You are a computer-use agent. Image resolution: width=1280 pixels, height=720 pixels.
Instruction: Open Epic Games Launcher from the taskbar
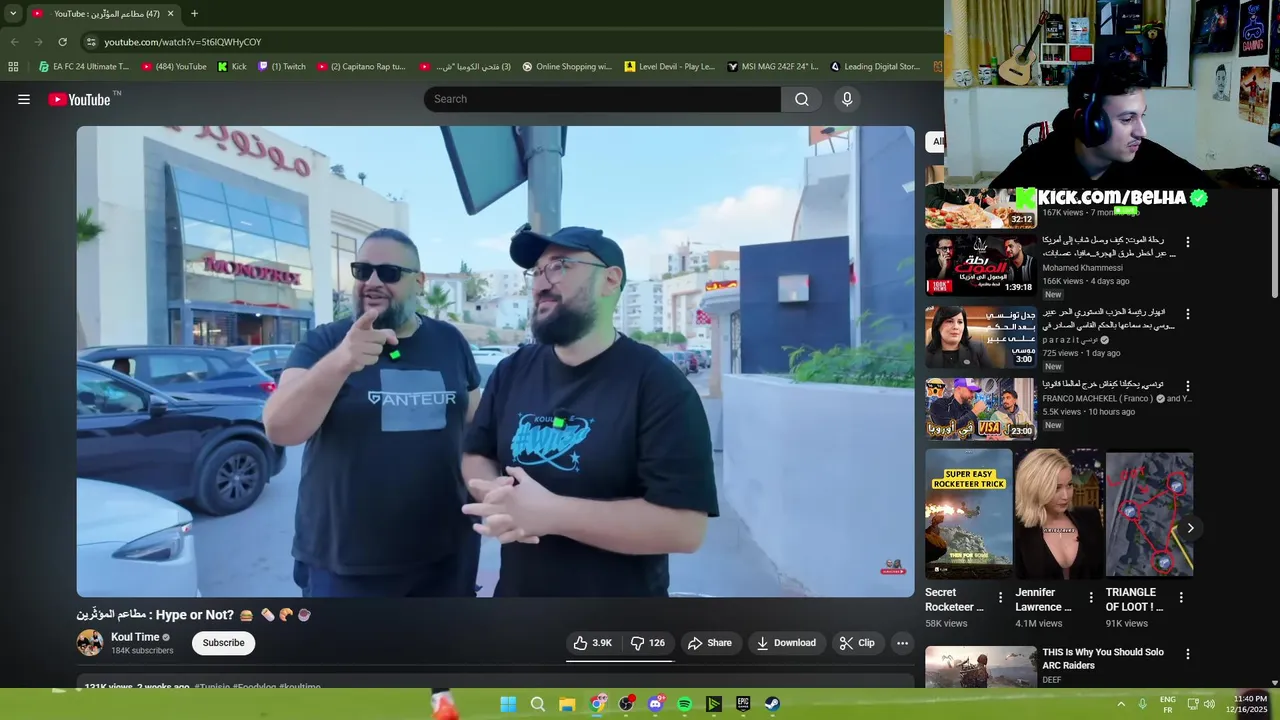(x=743, y=704)
